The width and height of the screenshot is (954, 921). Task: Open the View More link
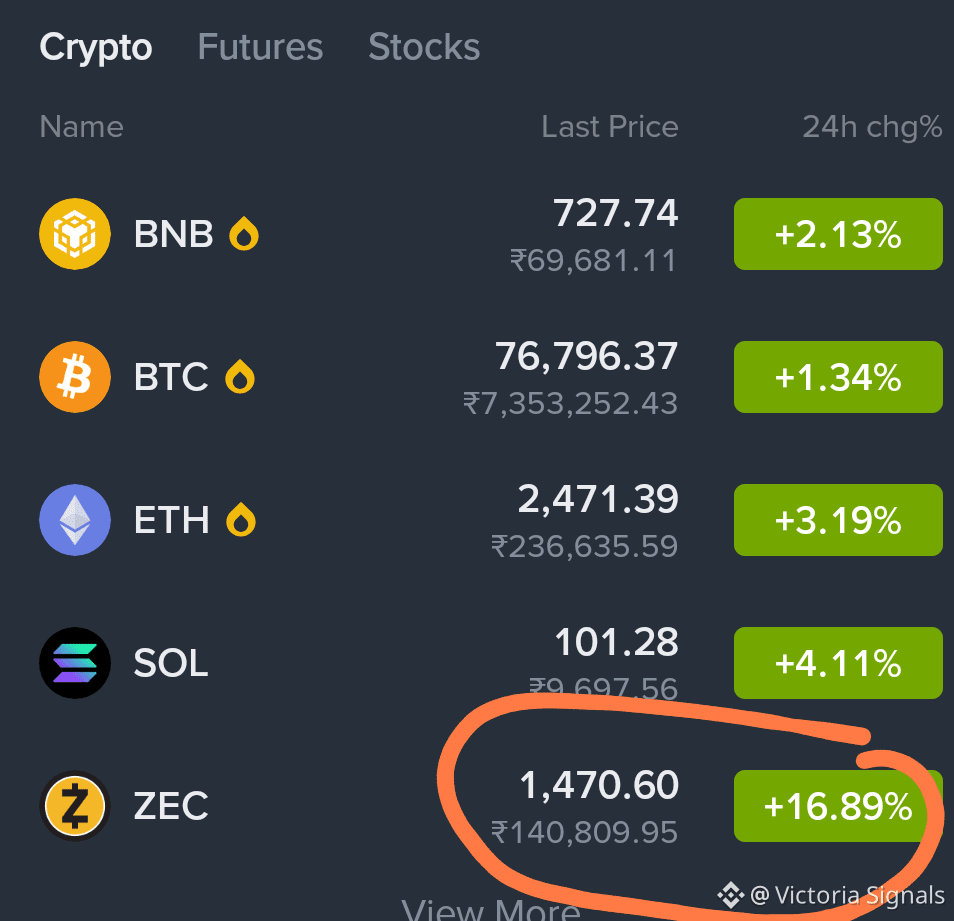pos(490,909)
